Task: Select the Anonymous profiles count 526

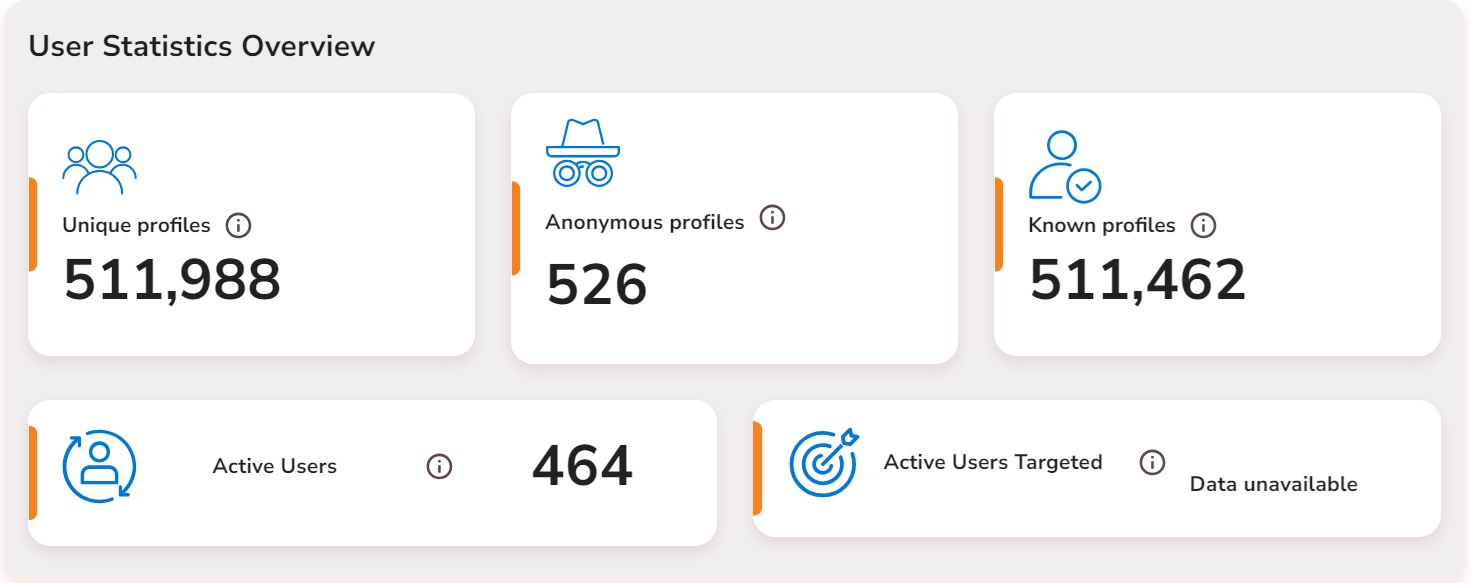Action: pyautogui.click(x=597, y=285)
